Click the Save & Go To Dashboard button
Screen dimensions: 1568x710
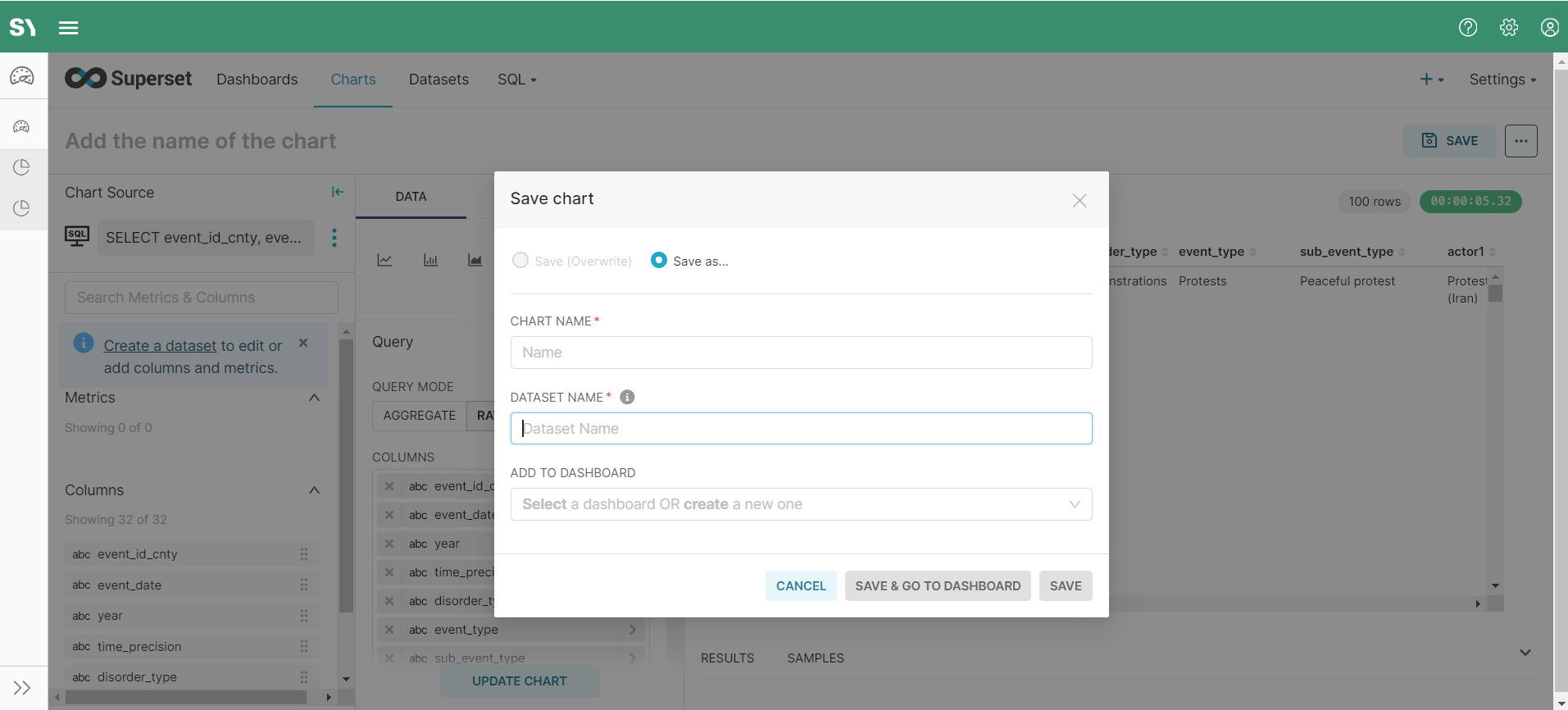[x=938, y=586]
